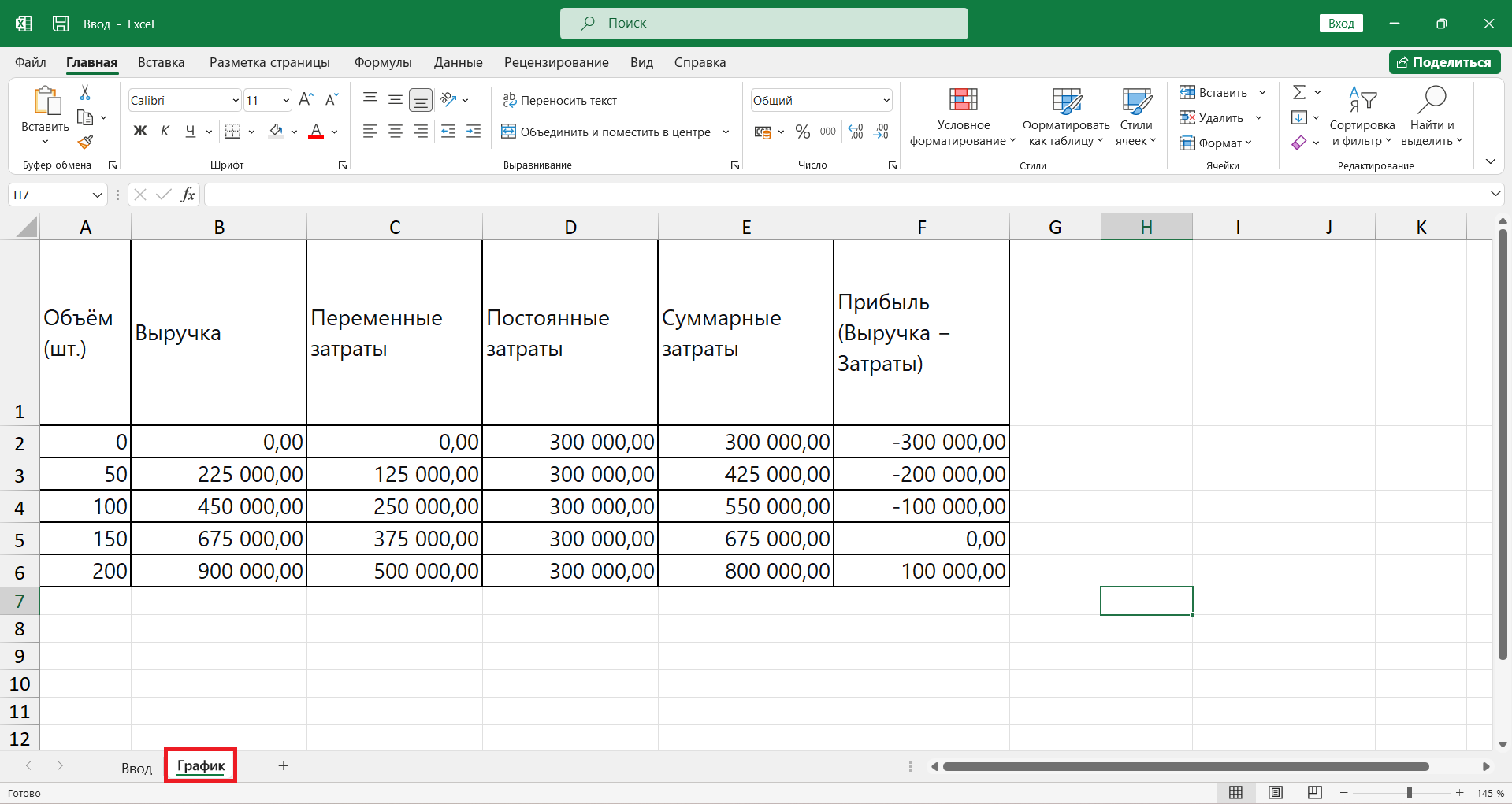Toggle Bold formatting (Ж)
The width and height of the screenshot is (1512, 804).
(140, 131)
